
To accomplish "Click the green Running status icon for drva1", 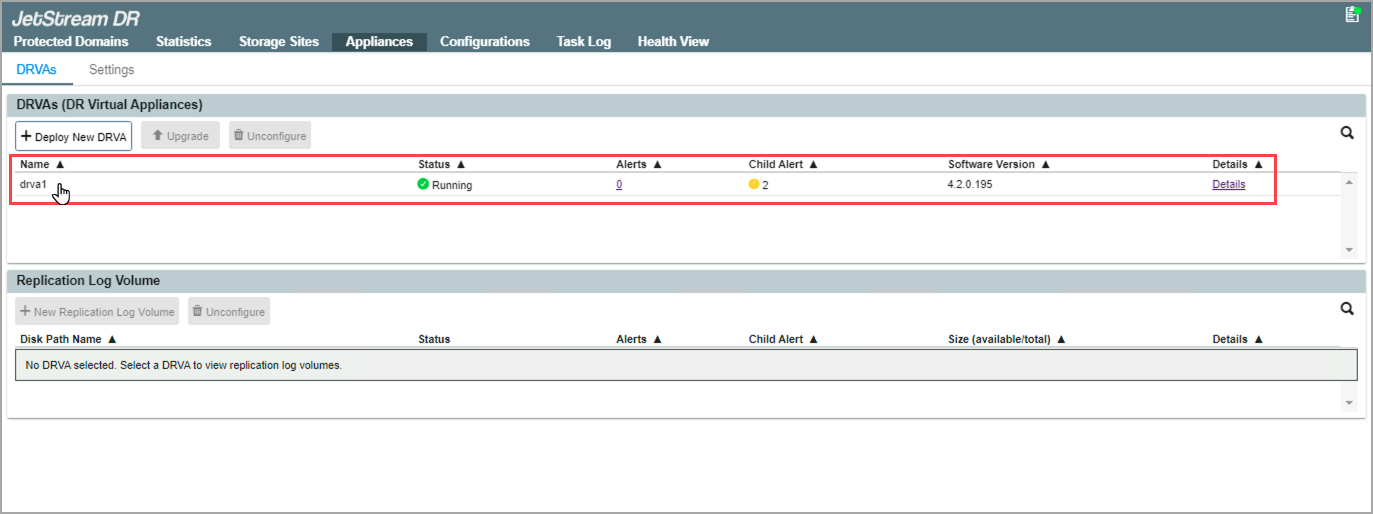I will (x=423, y=184).
